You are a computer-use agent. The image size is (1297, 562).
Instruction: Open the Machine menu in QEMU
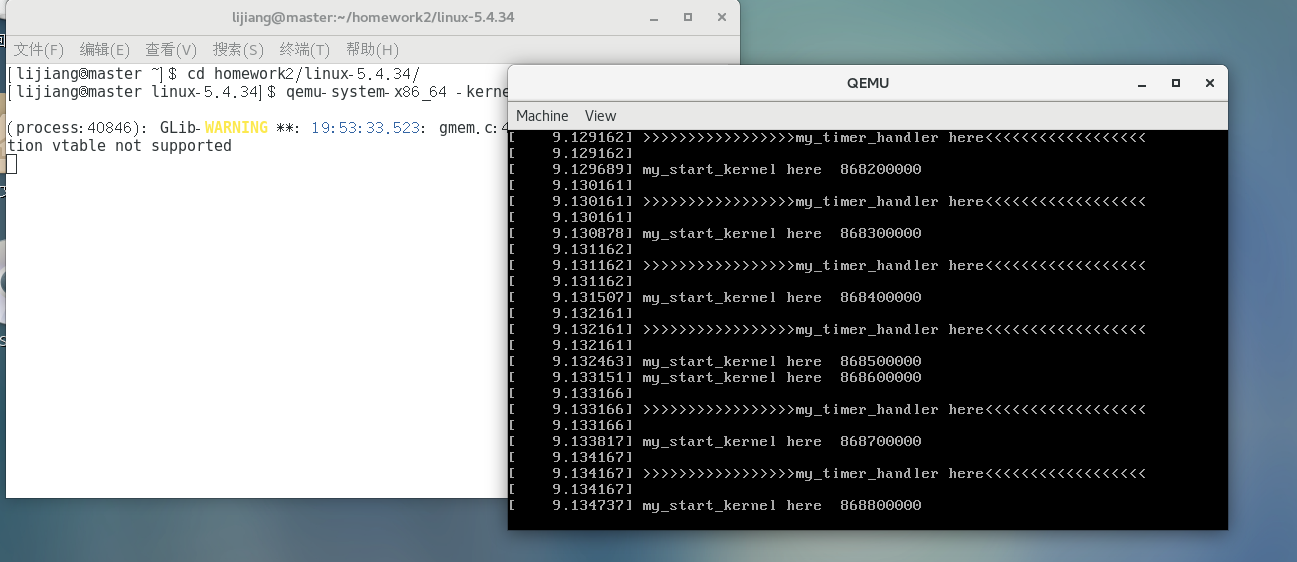(542, 116)
